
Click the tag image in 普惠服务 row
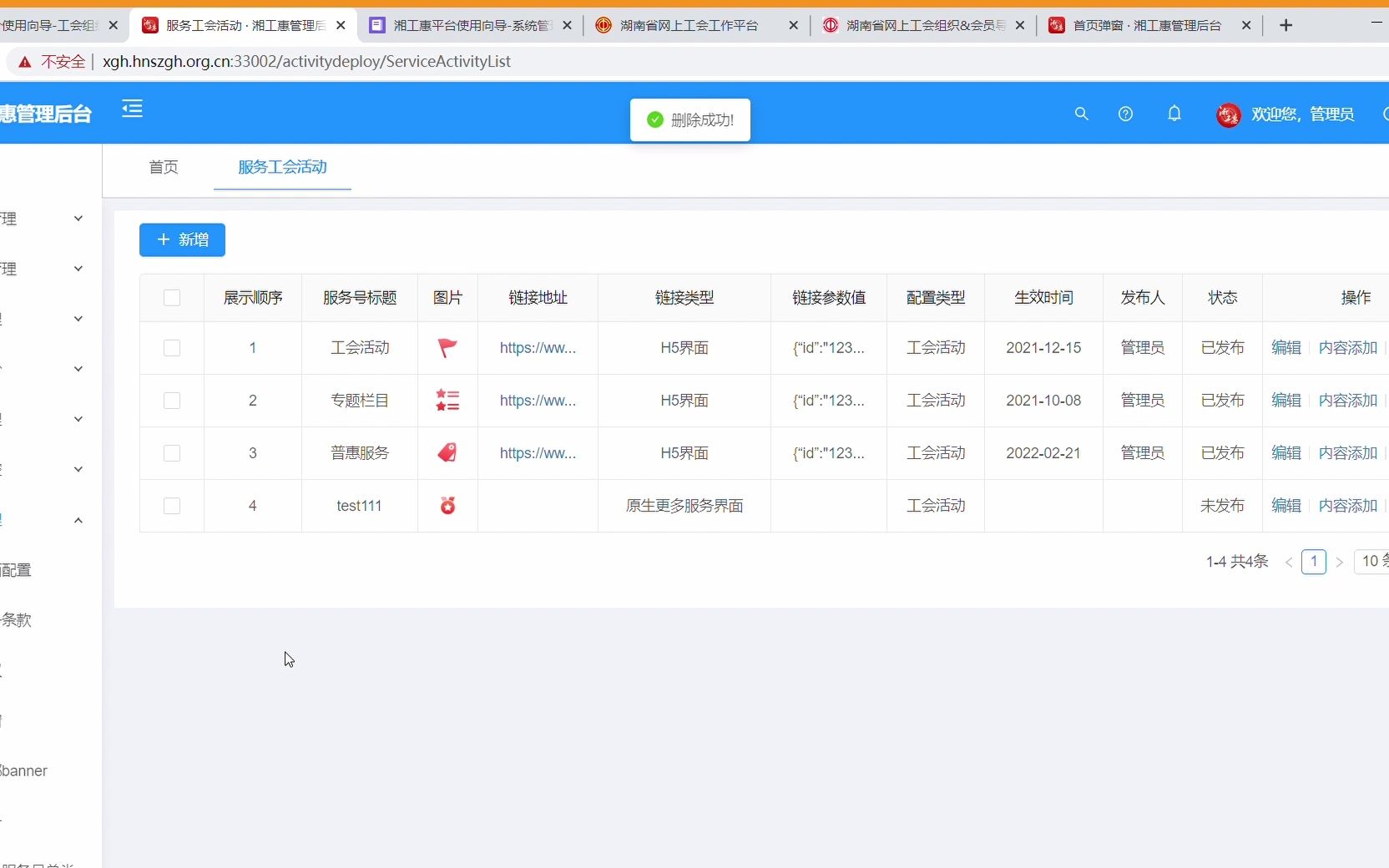447,453
